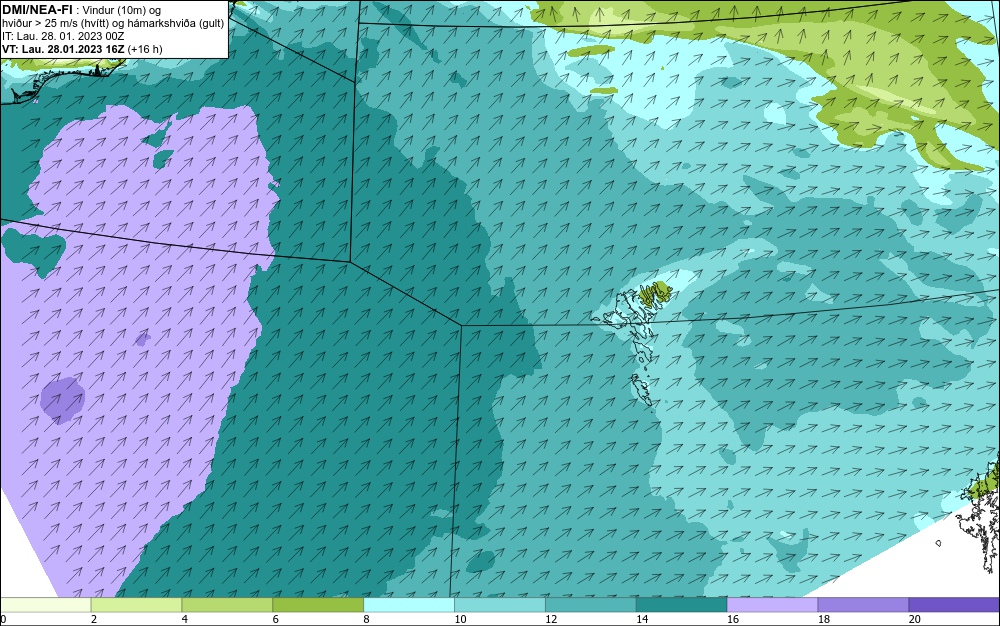1000x626 pixels.
Task: Click the 'VT: Lau. 28.01.2023 16Z' valid time text
Action: point(64,49)
